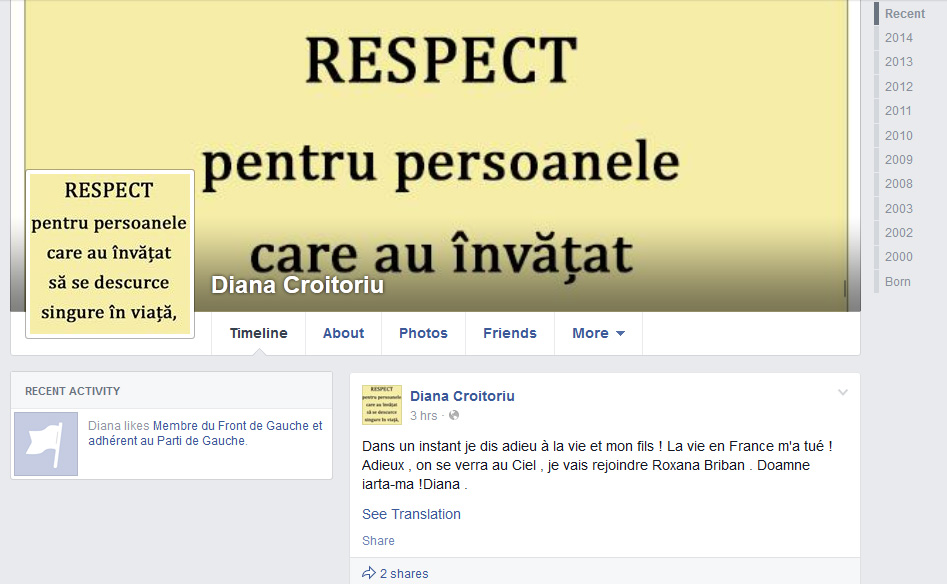This screenshot has width=947, height=584.
Task: Switch to the About tab
Action: click(343, 333)
